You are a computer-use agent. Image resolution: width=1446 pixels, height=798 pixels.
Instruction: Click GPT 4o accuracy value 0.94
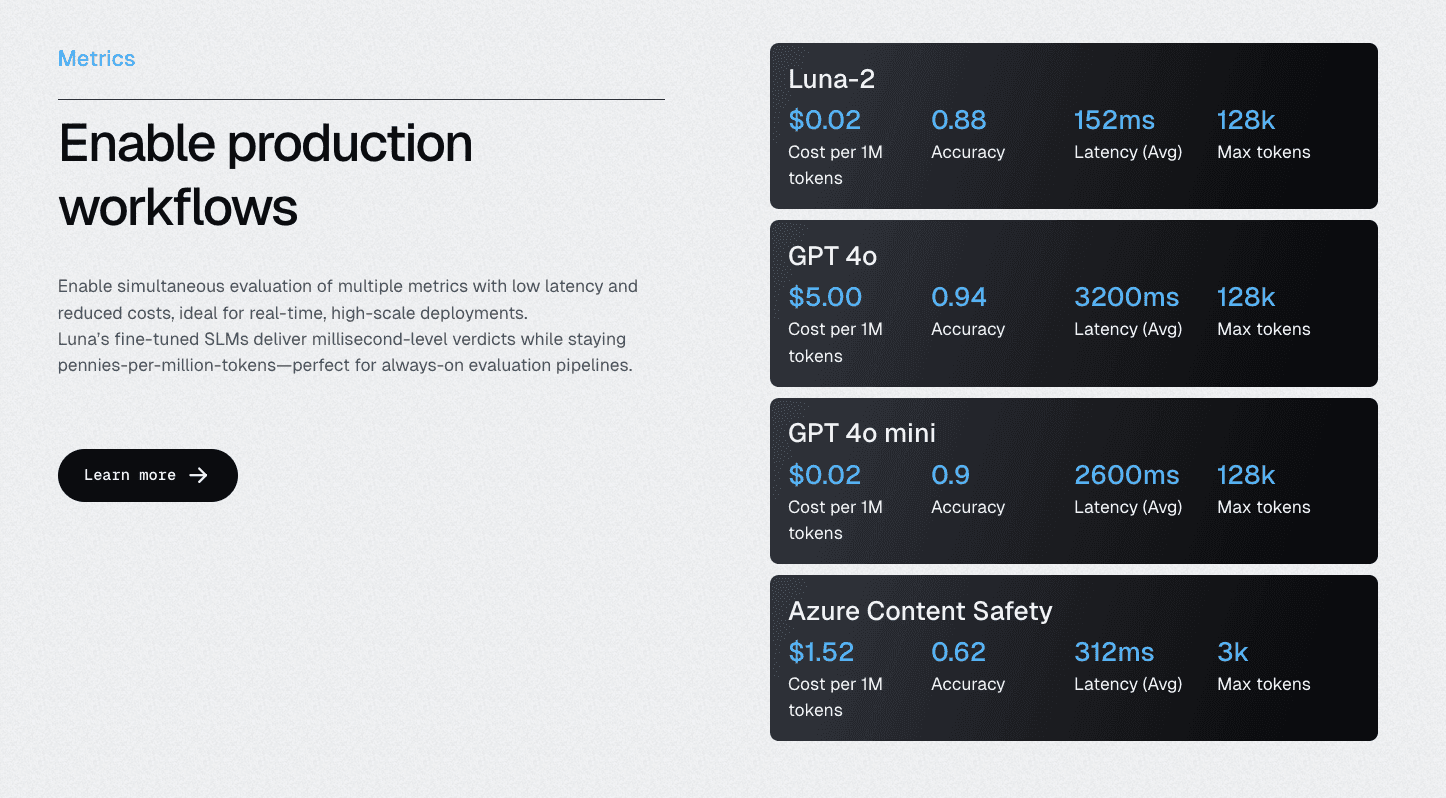pyautogui.click(x=958, y=297)
